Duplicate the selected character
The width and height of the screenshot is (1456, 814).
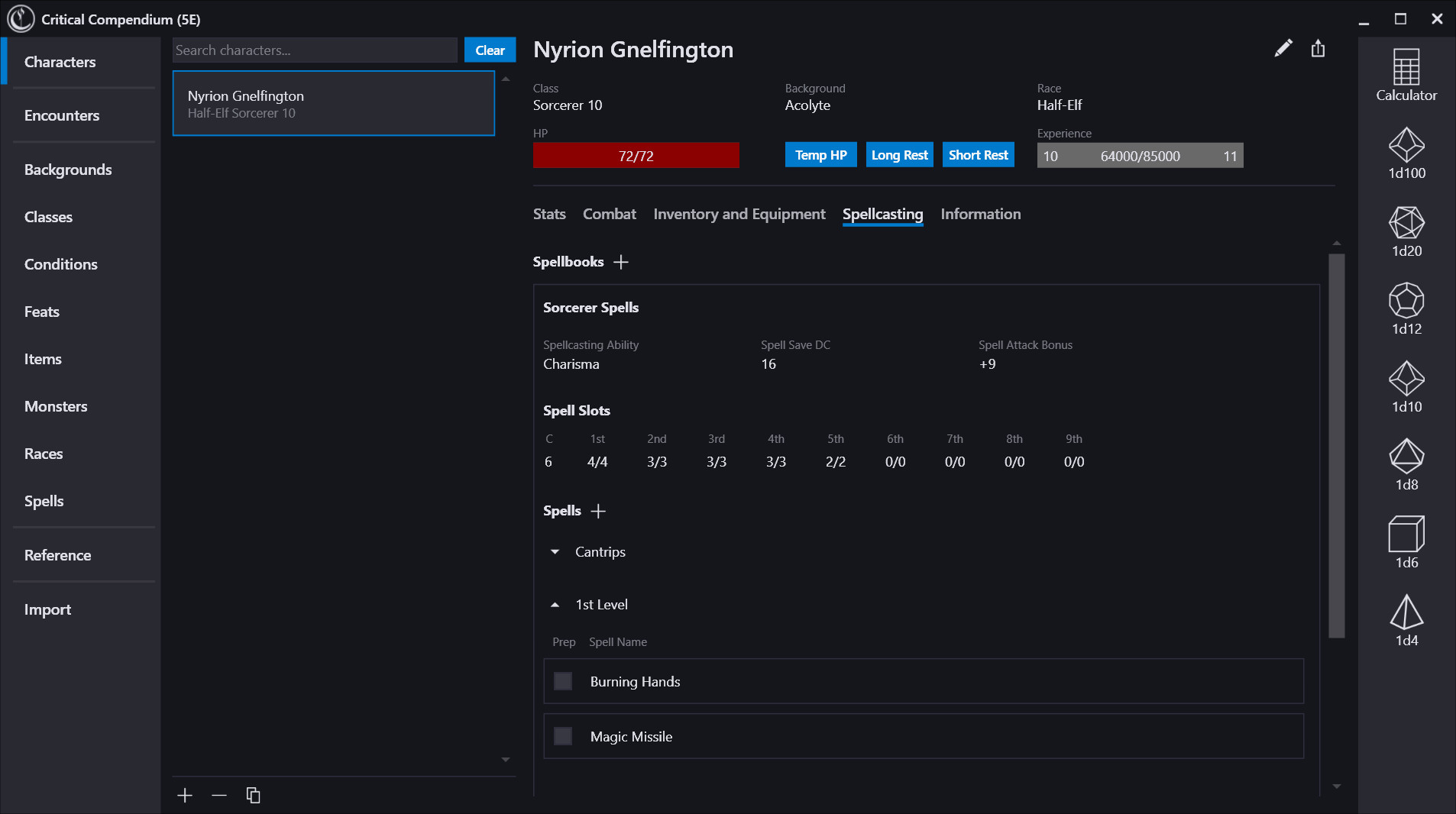point(253,795)
